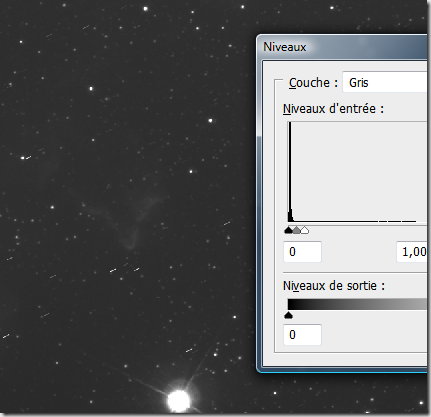Select the white highlight input slider triangle
This screenshot has height=417, width=431.
pyautogui.click(x=305, y=230)
